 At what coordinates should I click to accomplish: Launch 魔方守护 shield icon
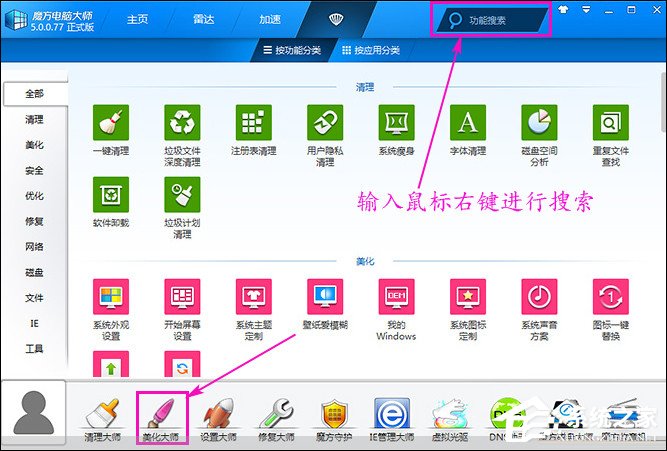[334, 419]
